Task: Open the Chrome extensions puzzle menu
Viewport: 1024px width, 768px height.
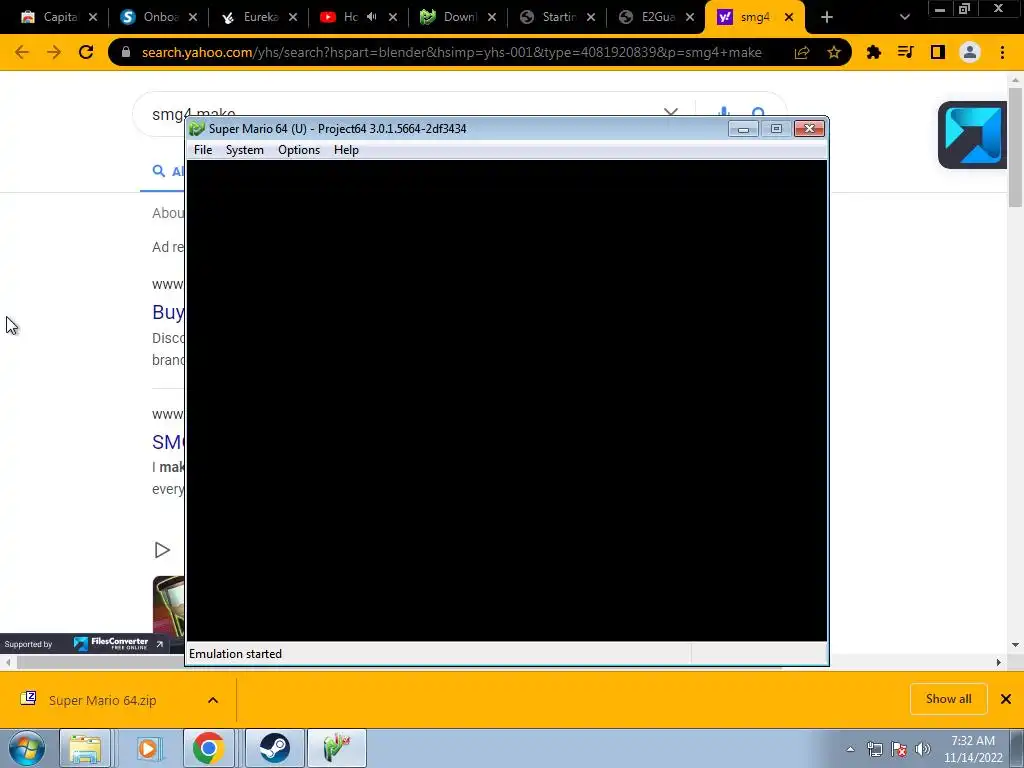Action: [x=874, y=52]
